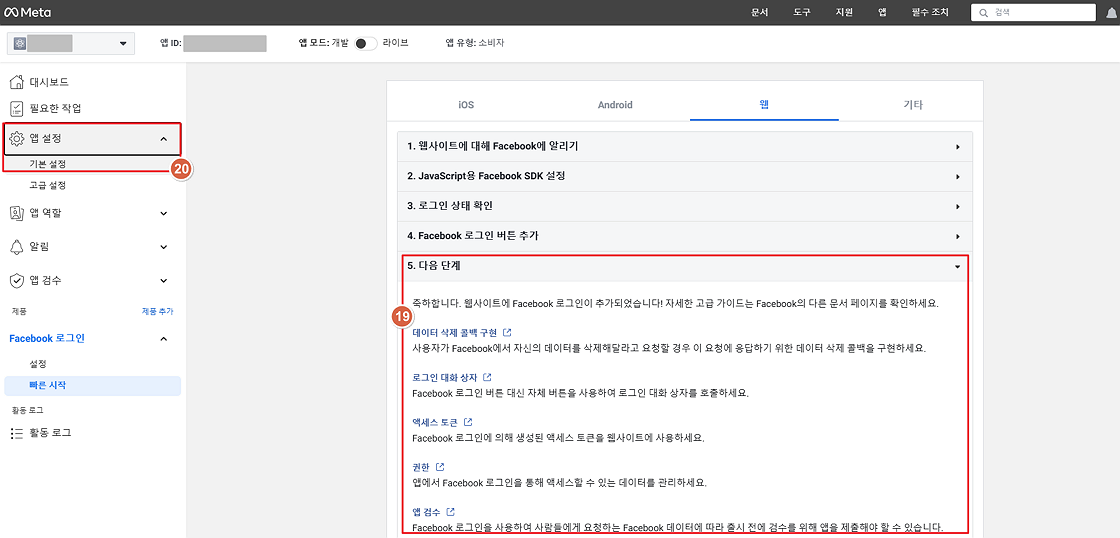Open 대시보드 in sidebar
Viewport: 1120px width, 538px height.
click(x=49, y=82)
